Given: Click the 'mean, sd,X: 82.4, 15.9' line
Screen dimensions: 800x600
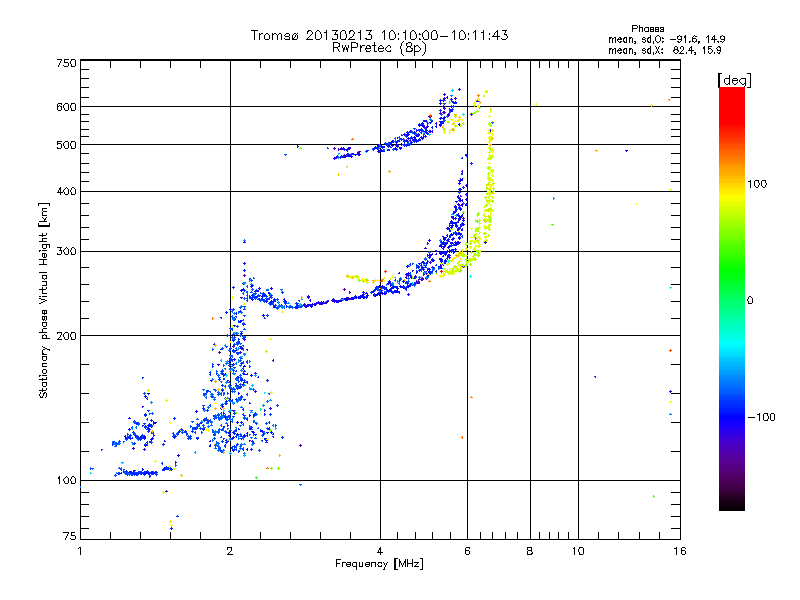Looking at the screenshot, I should tap(664, 51).
